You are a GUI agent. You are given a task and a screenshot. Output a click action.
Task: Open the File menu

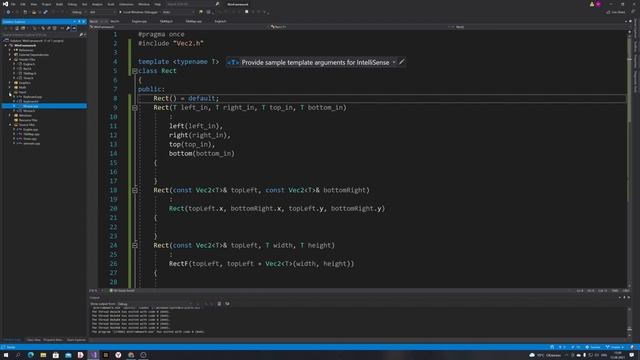pos(13,4)
